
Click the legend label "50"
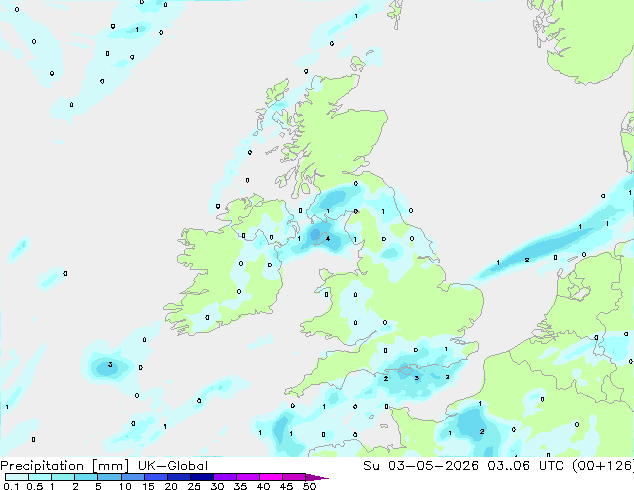[x=309, y=486]
